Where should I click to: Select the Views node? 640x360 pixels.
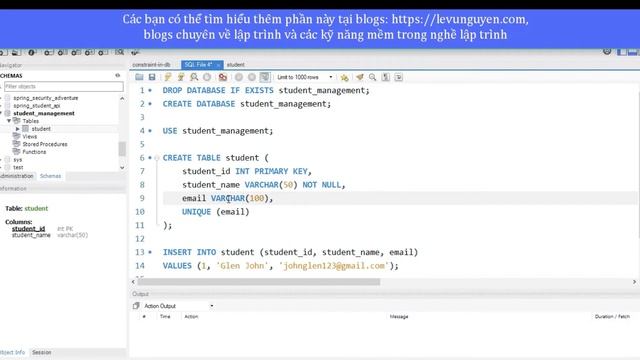[x=29, y=136]
